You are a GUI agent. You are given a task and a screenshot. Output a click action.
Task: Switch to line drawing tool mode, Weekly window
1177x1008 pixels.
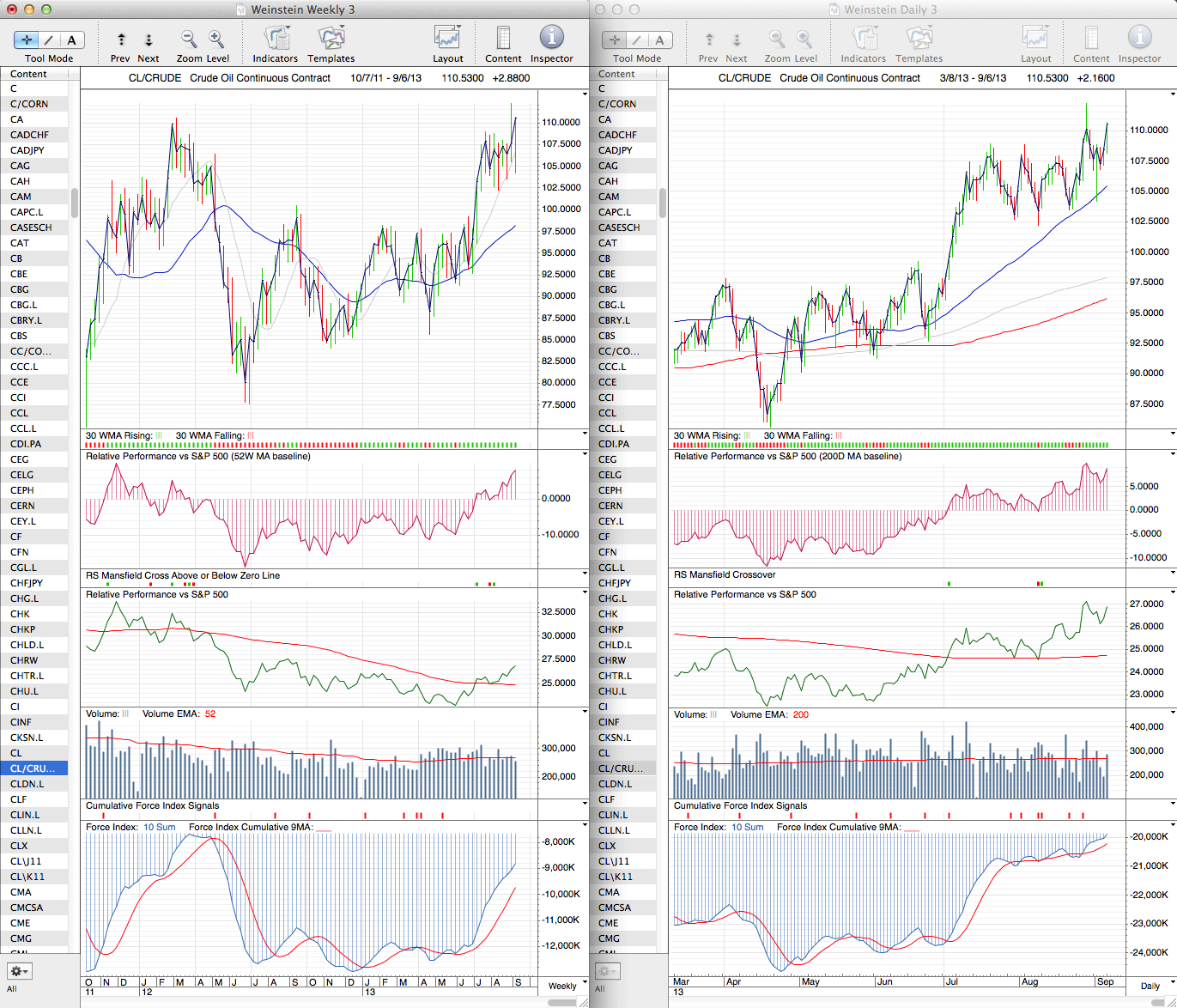(x=49, y=39)
